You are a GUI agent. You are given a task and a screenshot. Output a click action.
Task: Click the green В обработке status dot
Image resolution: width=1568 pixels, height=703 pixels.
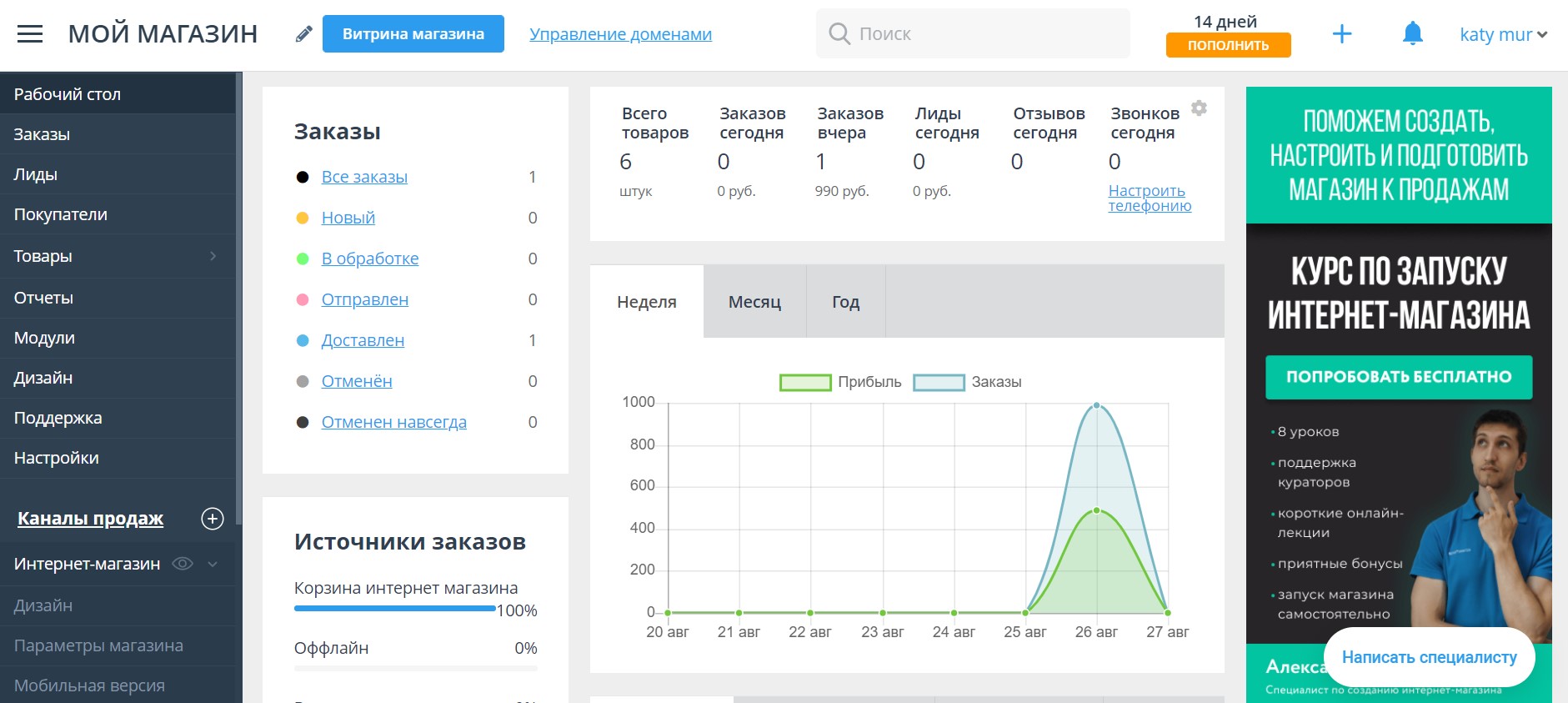click(x=303, y=259)
